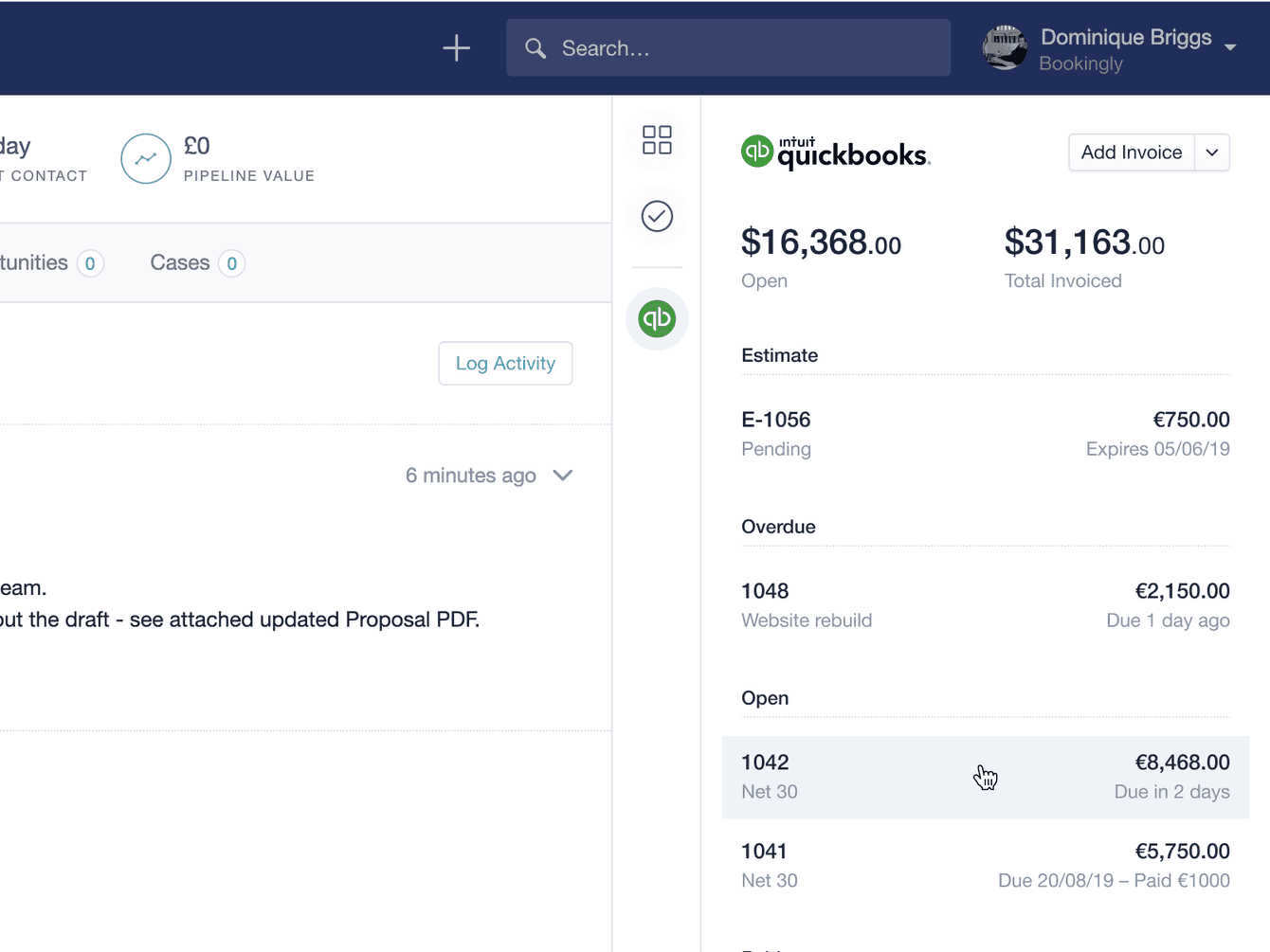The image size is (1270, 952).
Task: Click the Log Activity button
Action: [x=505, y=364]
